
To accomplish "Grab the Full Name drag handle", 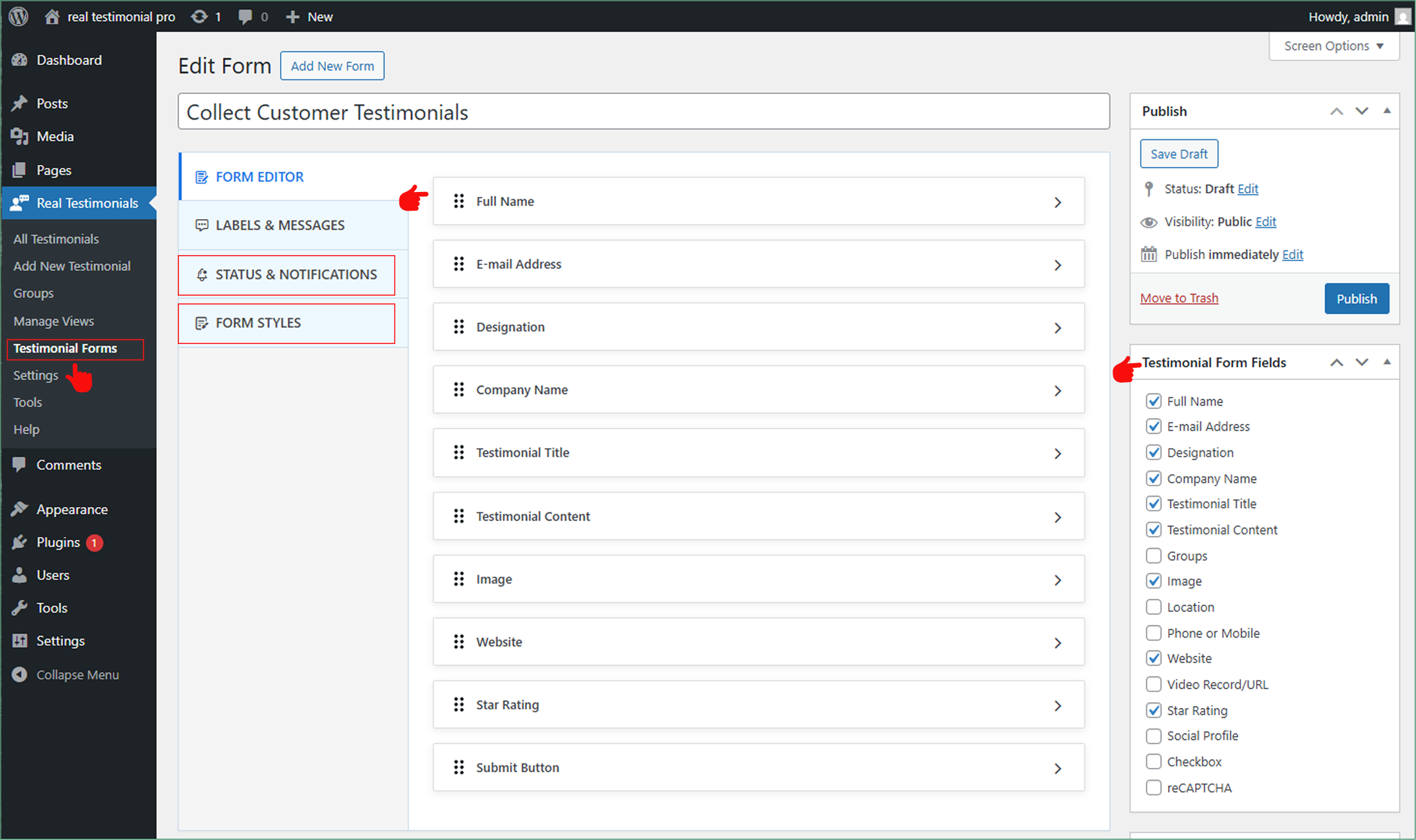I will click(x=459, y=202).
